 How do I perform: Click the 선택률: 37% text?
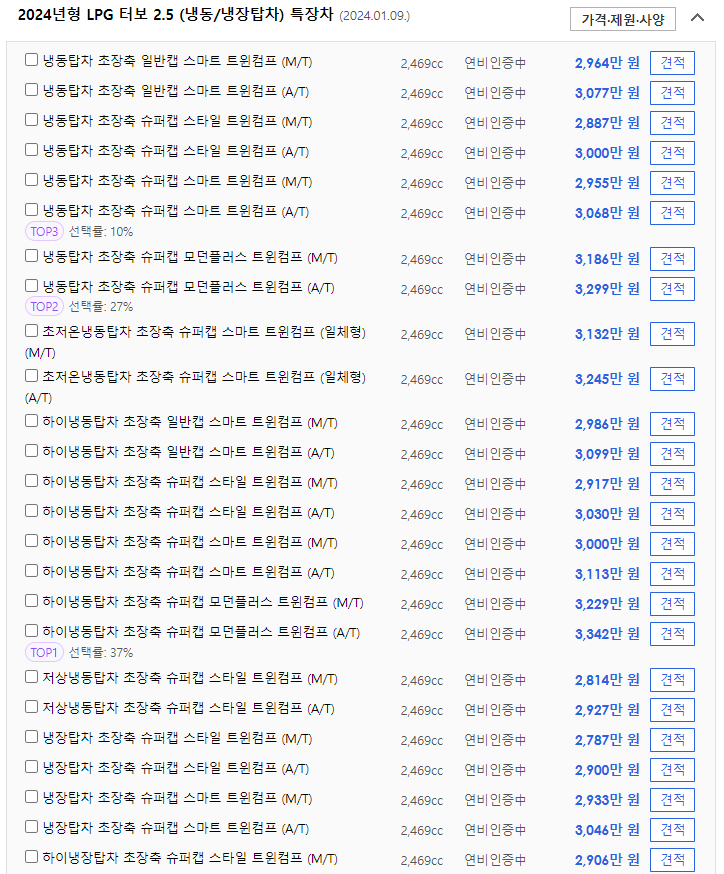coord(101,653)
